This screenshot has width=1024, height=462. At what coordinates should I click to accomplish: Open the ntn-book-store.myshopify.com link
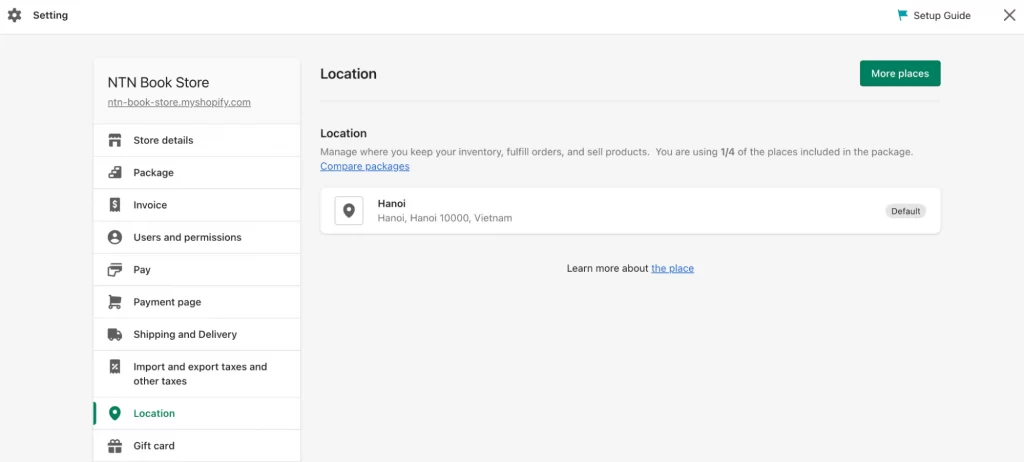[x=179, y=103]
